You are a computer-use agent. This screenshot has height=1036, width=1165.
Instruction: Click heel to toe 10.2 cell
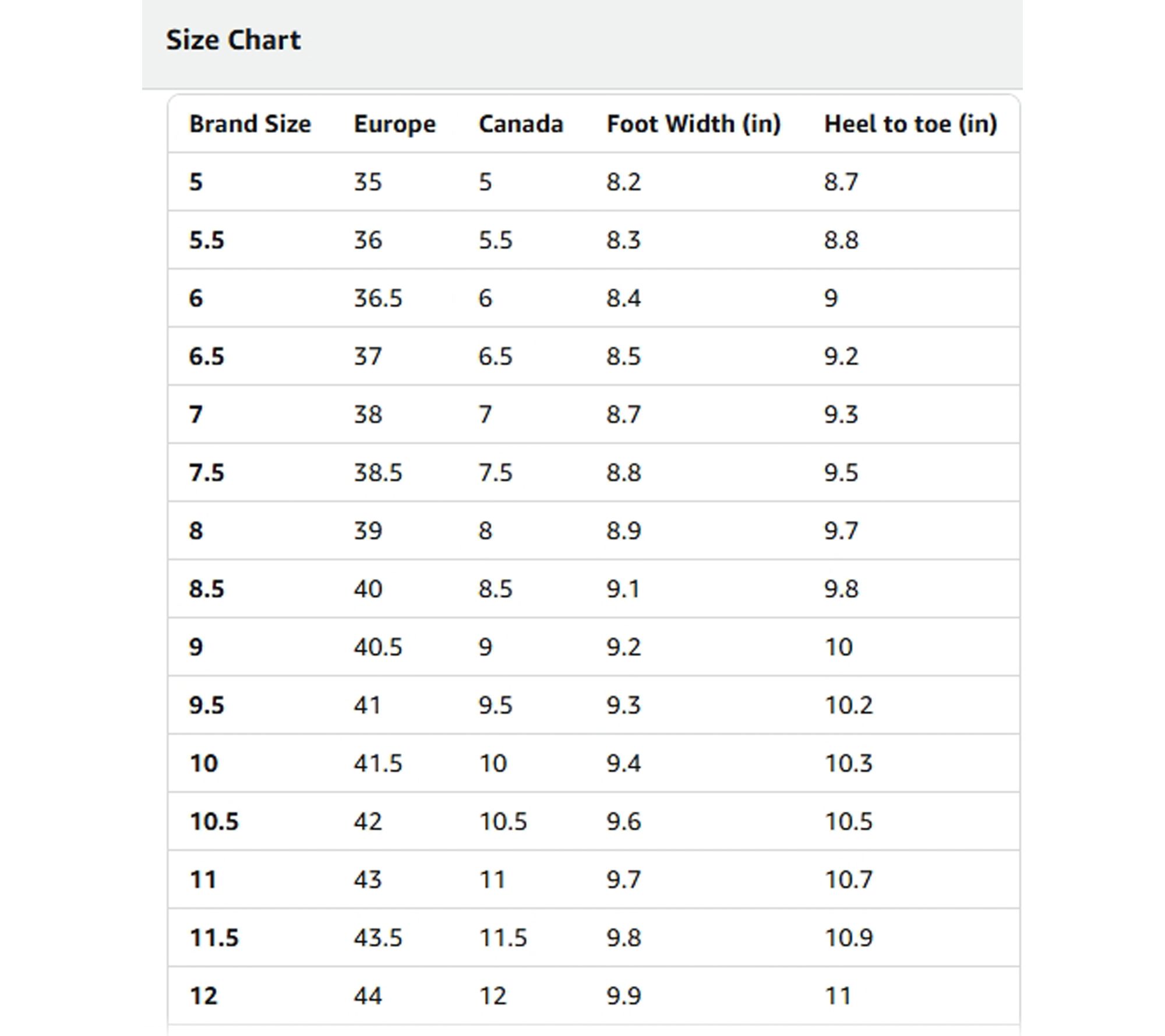coord(849,706)
